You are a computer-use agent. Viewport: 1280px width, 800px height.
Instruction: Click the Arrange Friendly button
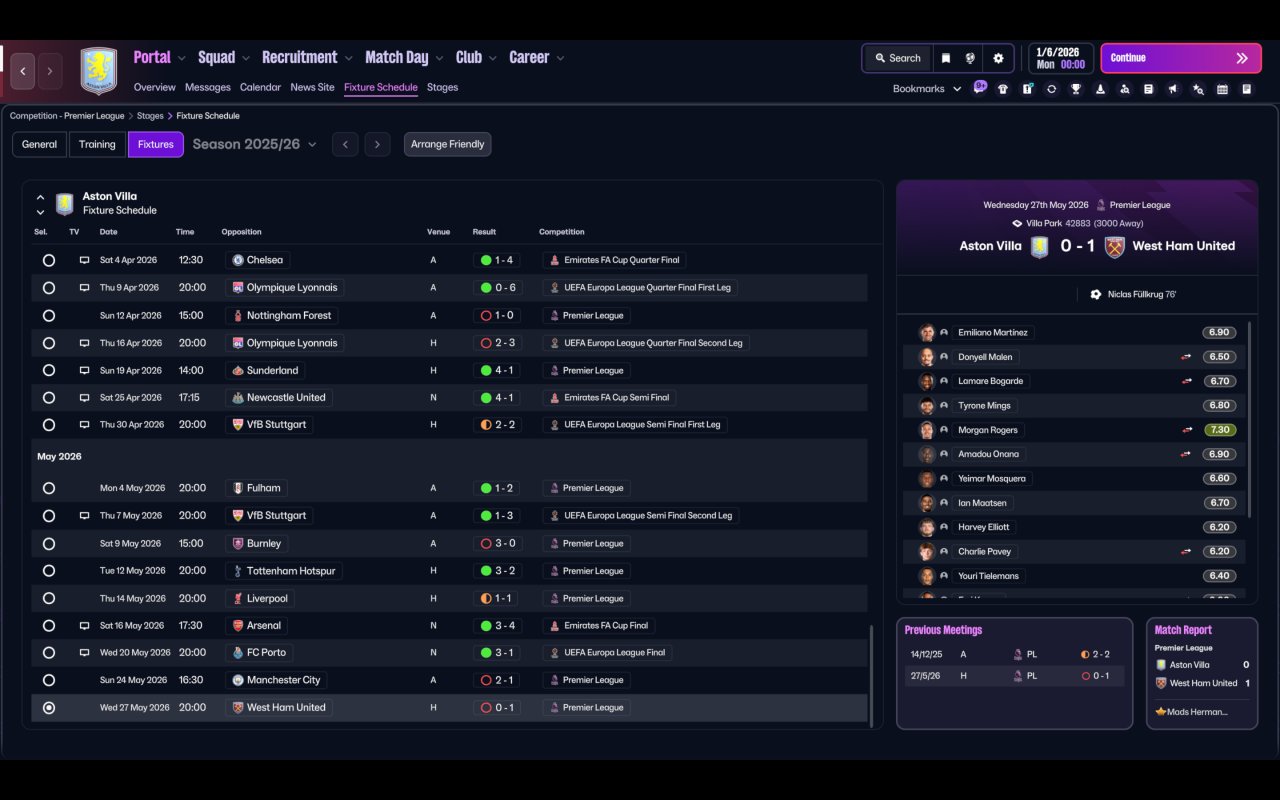click(x=447, y=144)
